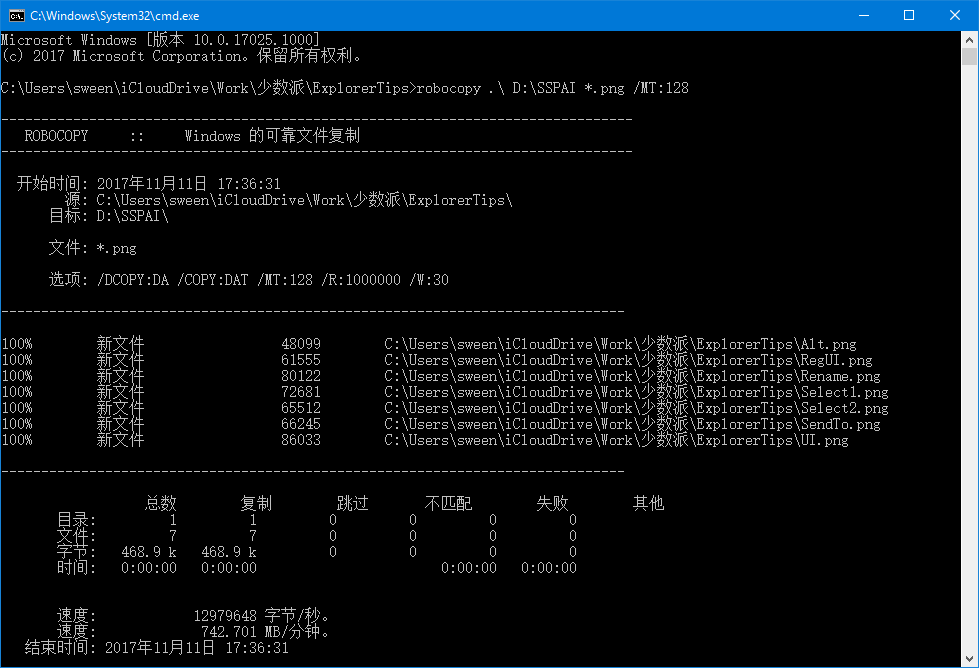Maximize the cmd.exe window

[909, 16]
